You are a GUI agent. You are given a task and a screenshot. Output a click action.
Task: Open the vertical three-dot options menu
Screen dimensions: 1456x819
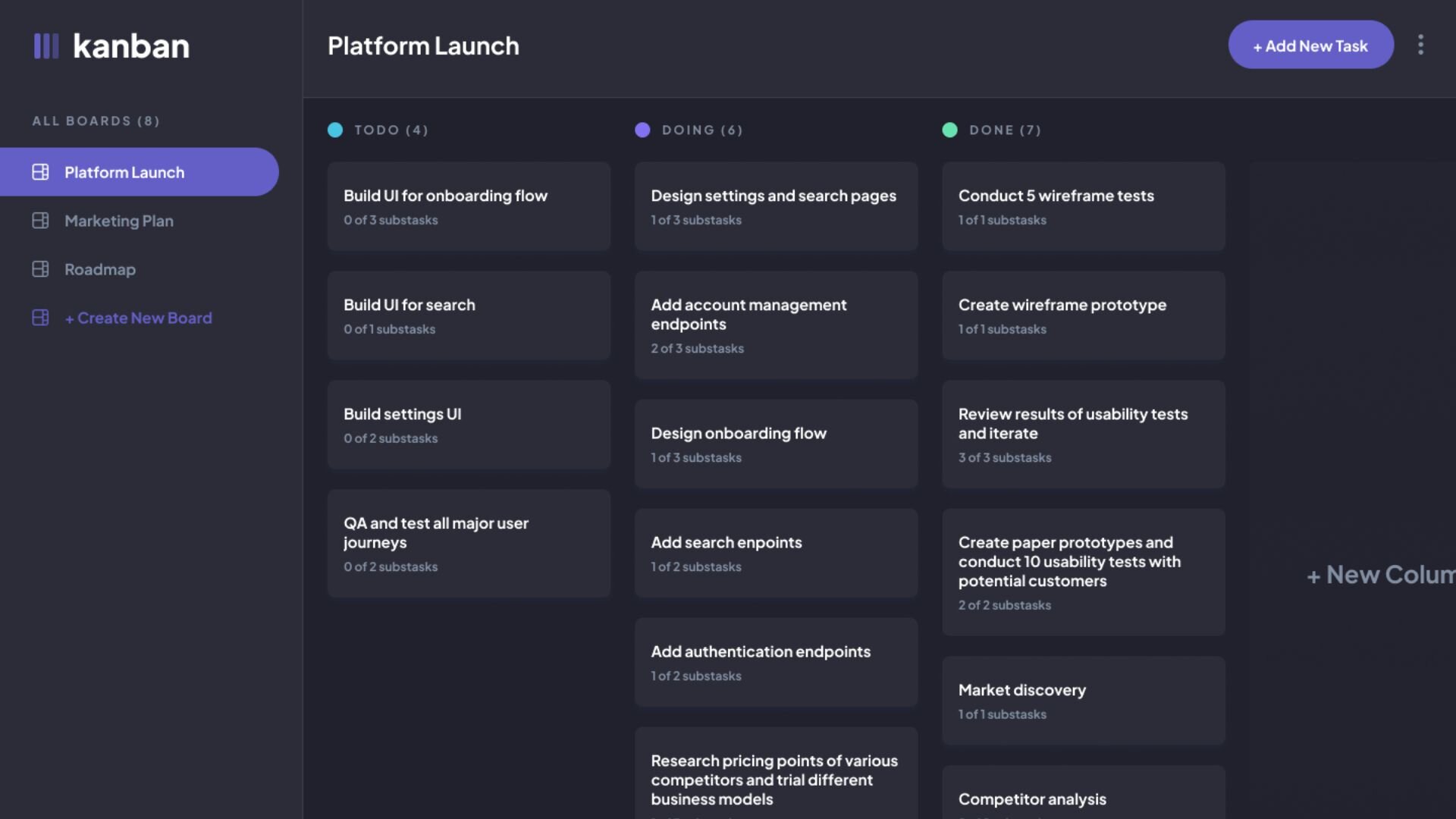1420,45
